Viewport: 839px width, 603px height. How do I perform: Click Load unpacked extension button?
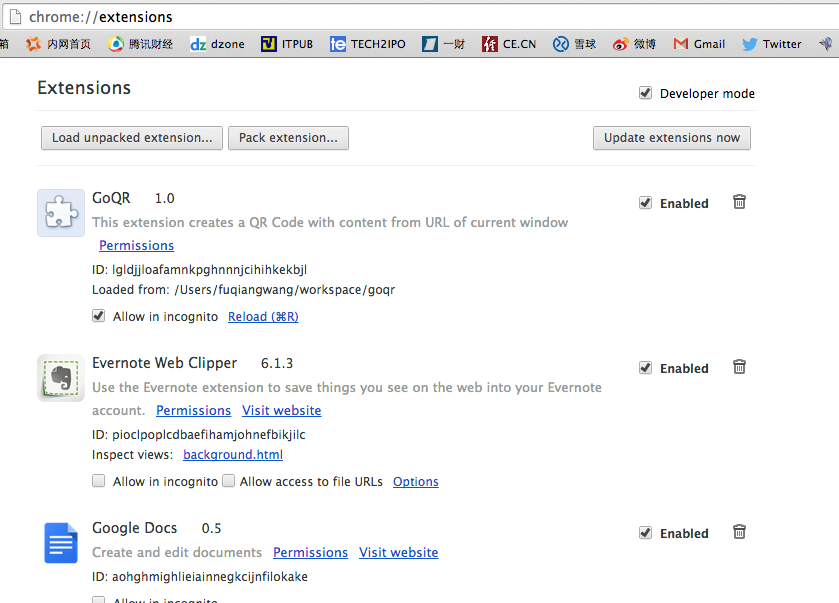[132, 138]
